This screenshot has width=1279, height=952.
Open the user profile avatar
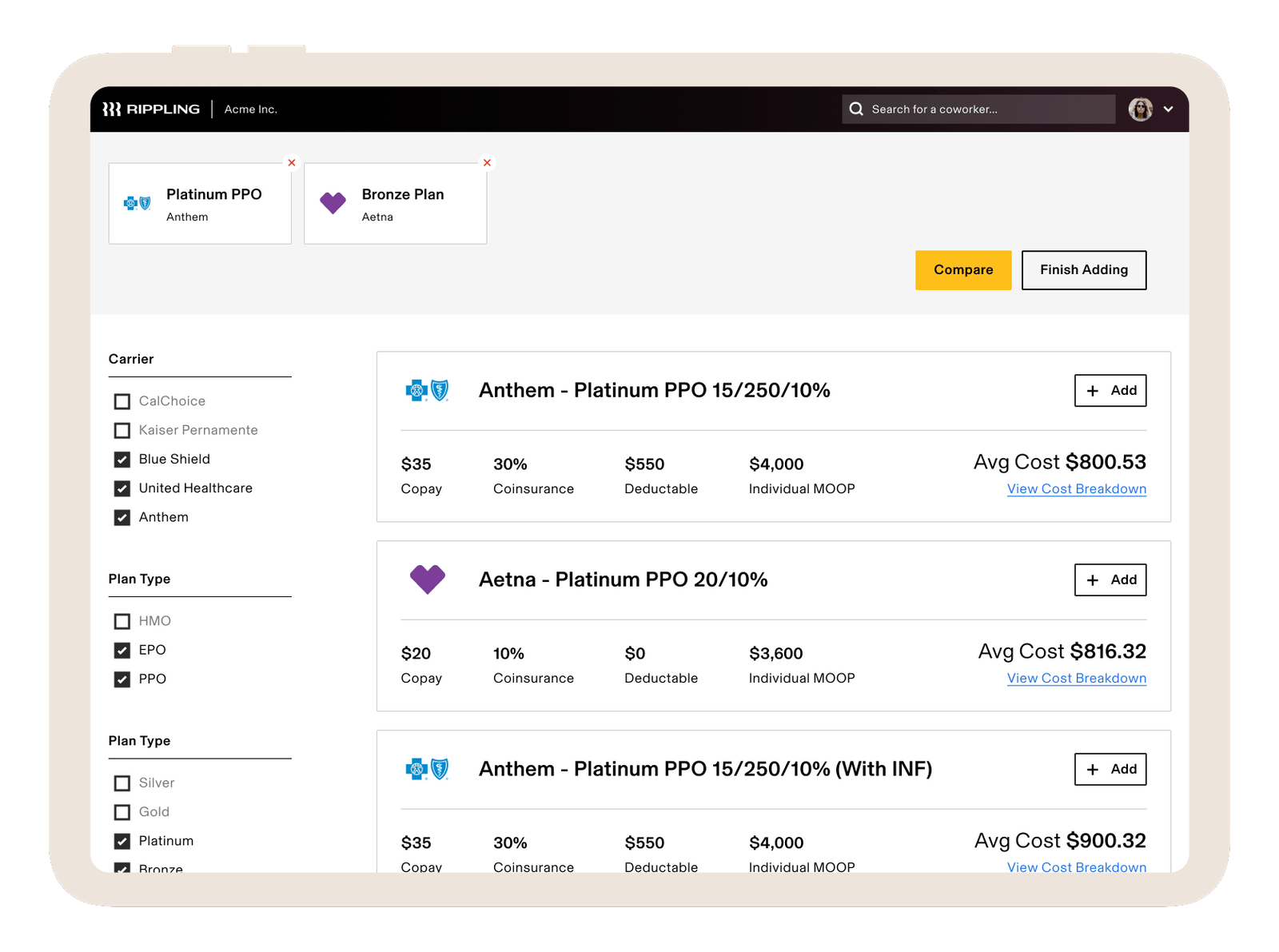click(x=1141, y=109)
